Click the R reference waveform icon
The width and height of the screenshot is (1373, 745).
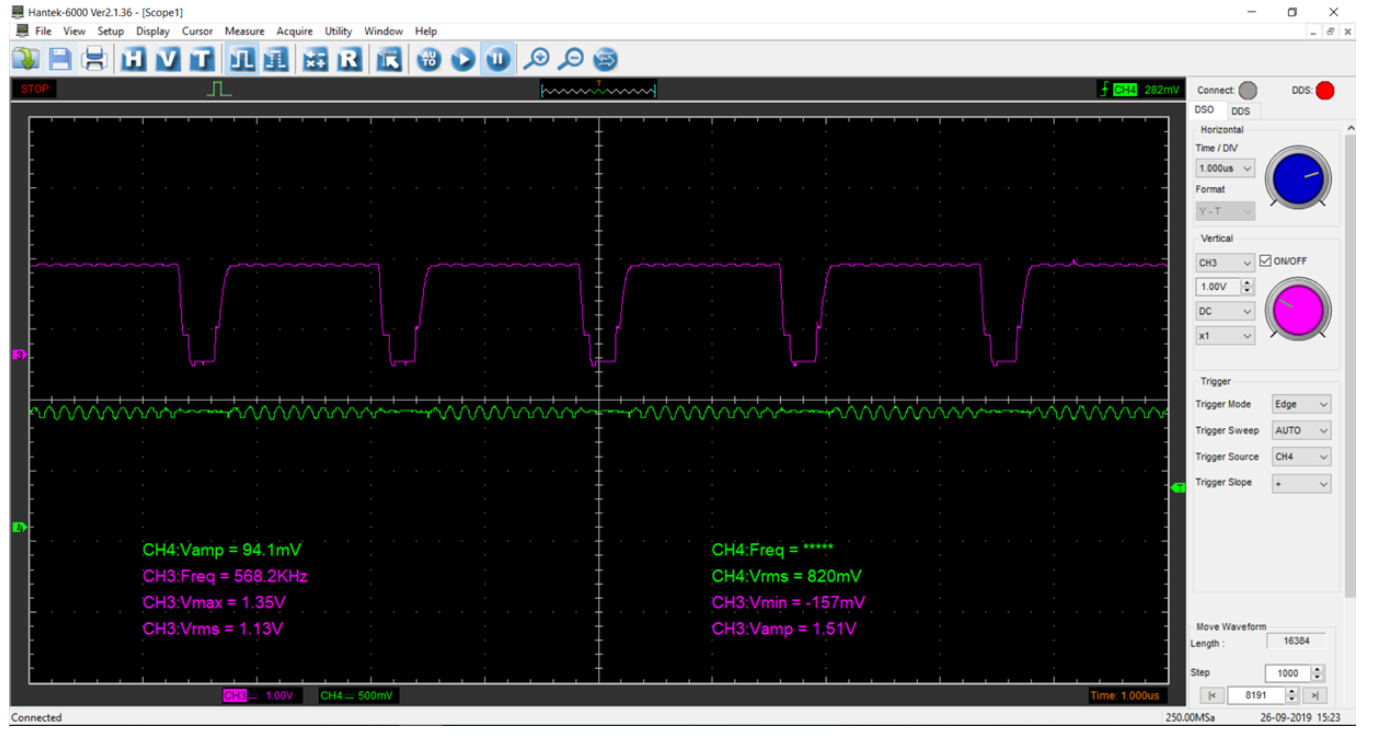349,59
